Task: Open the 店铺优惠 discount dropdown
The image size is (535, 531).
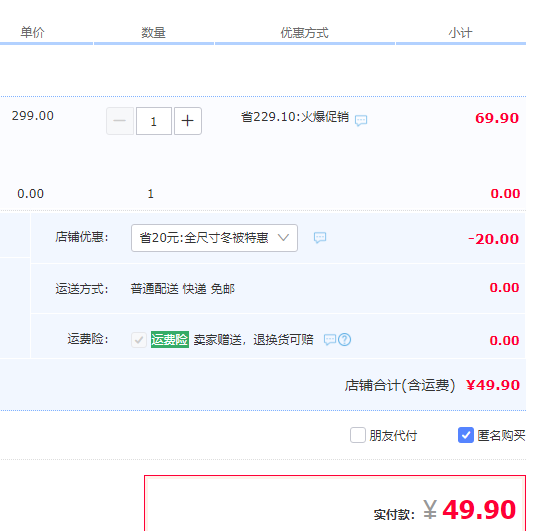Action: point(214,238)
